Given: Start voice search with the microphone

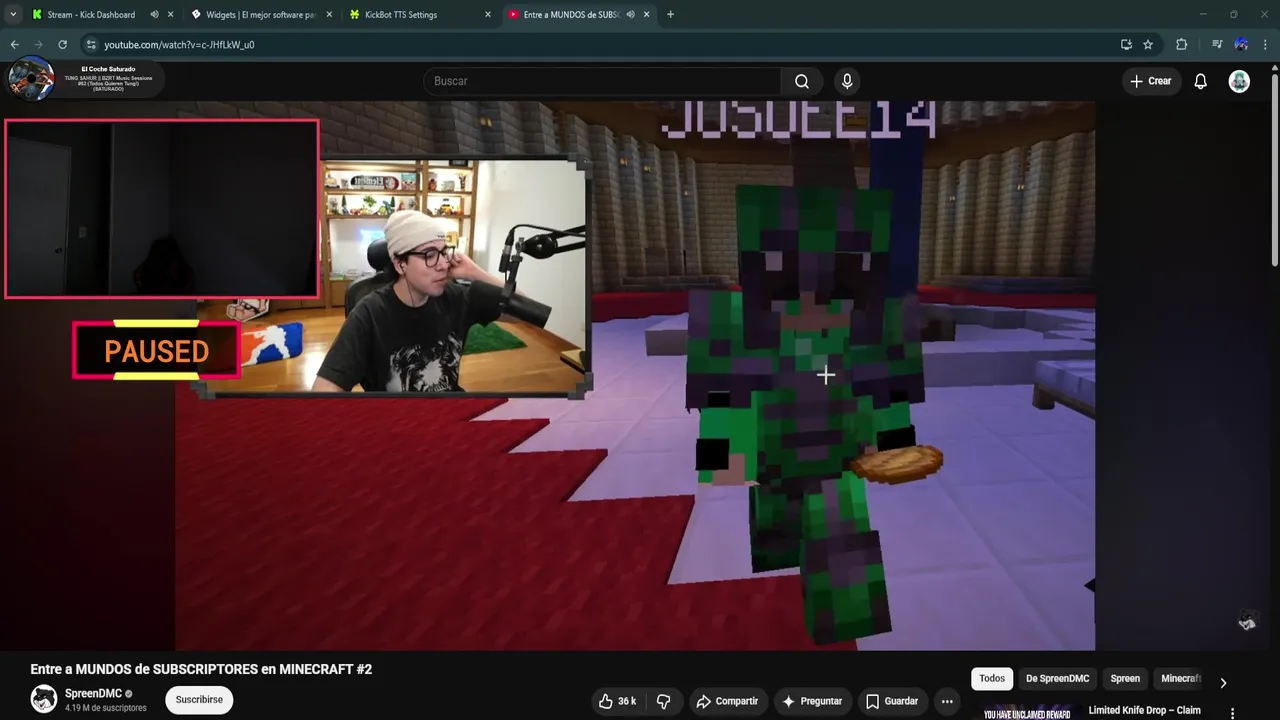Looking at the screenshot, I should tap(847, 81).
